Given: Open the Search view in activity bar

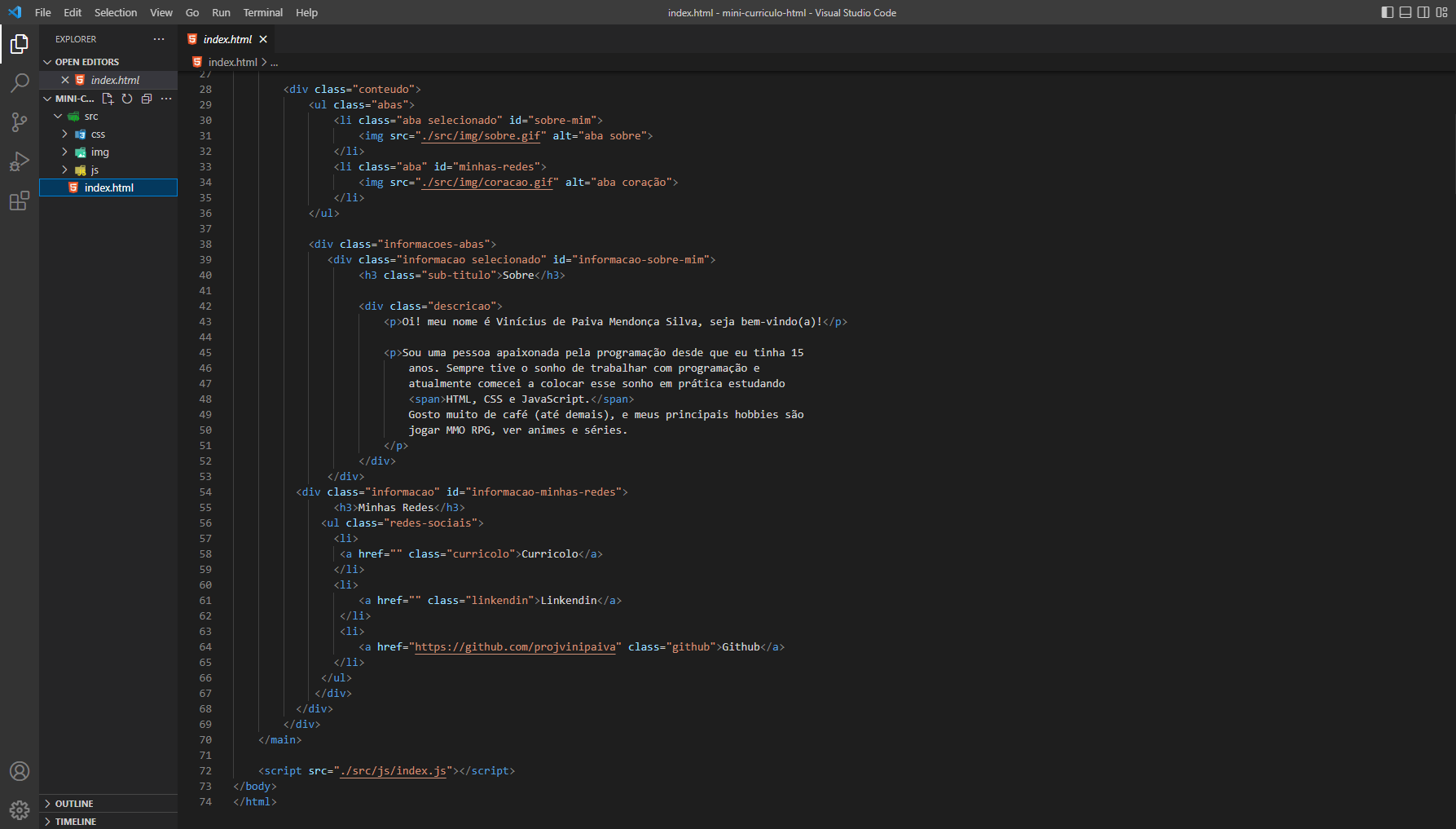Looking at the screenshot, I should click(20, 82).
